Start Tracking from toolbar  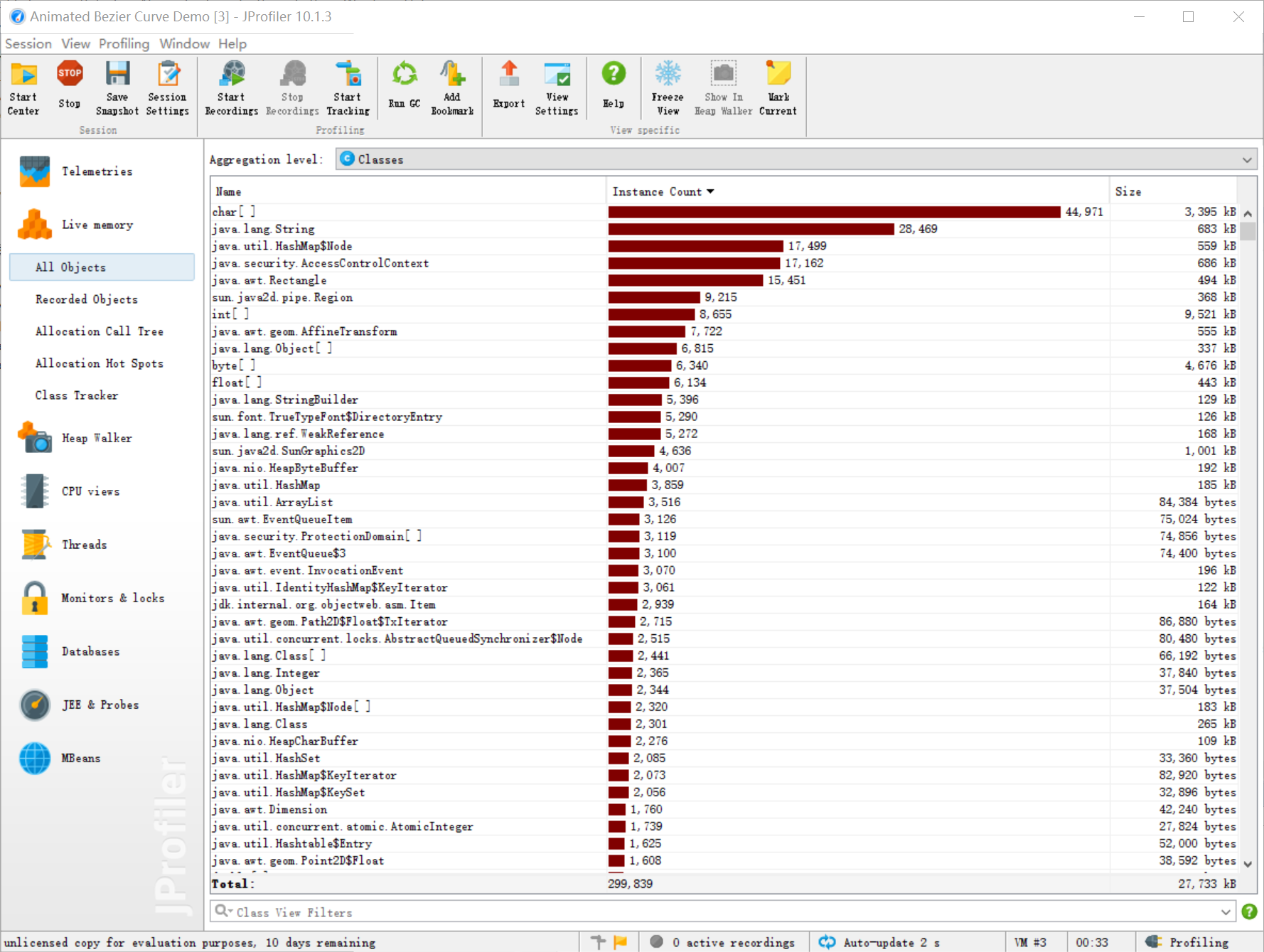tap(348, 89)
